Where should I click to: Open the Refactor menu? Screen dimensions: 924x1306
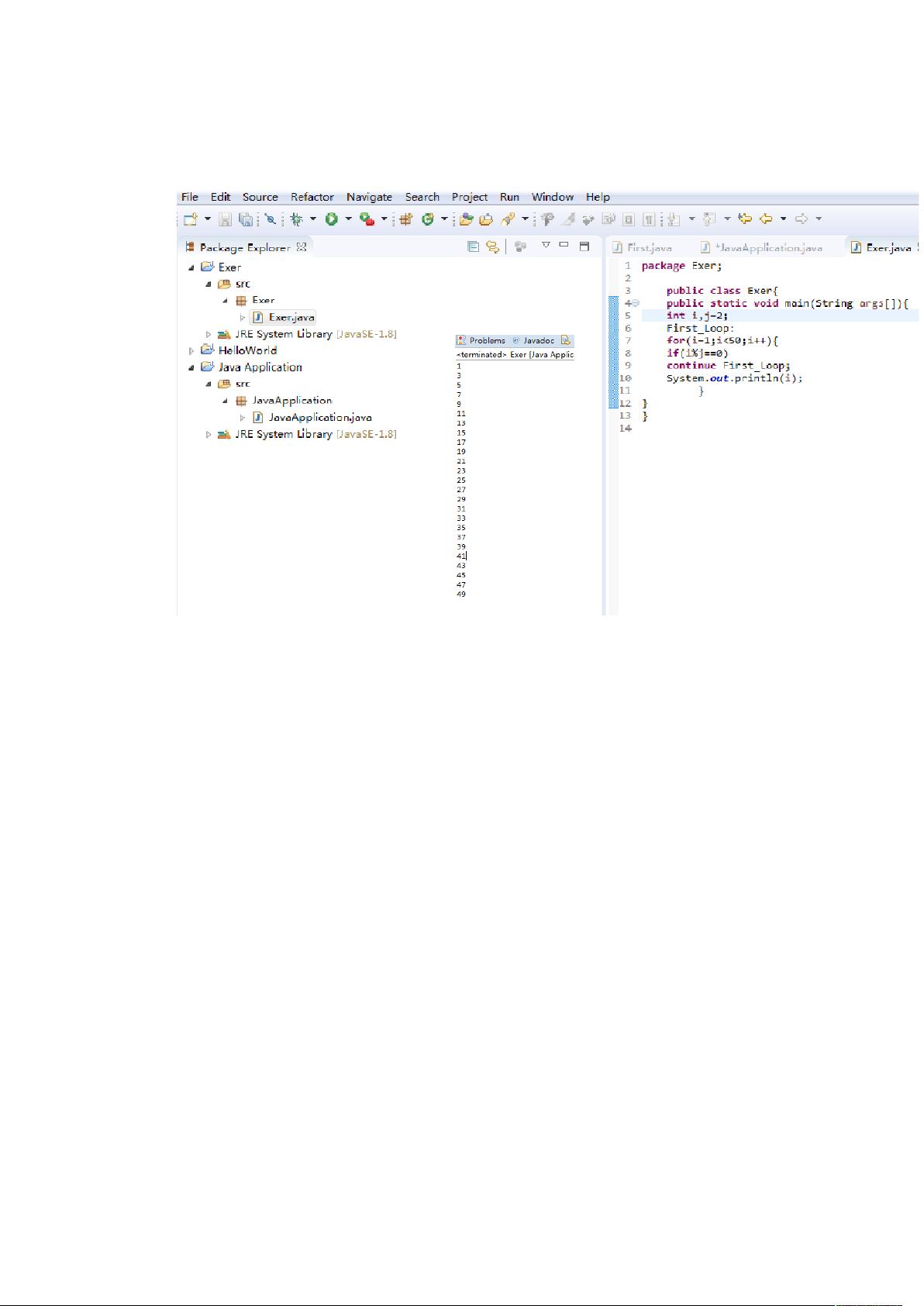click(312, 197)
